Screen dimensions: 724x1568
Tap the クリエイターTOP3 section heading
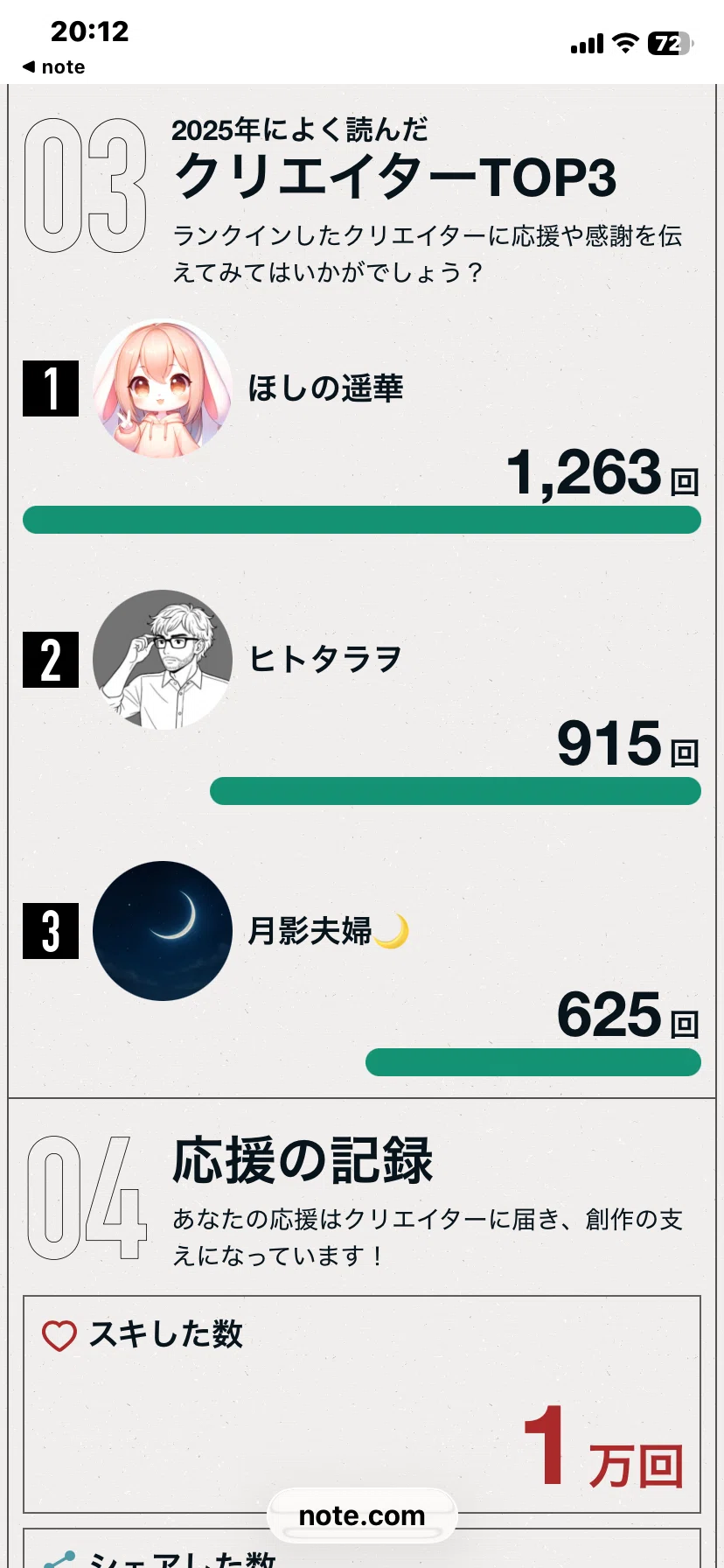(x=395, y=177)
